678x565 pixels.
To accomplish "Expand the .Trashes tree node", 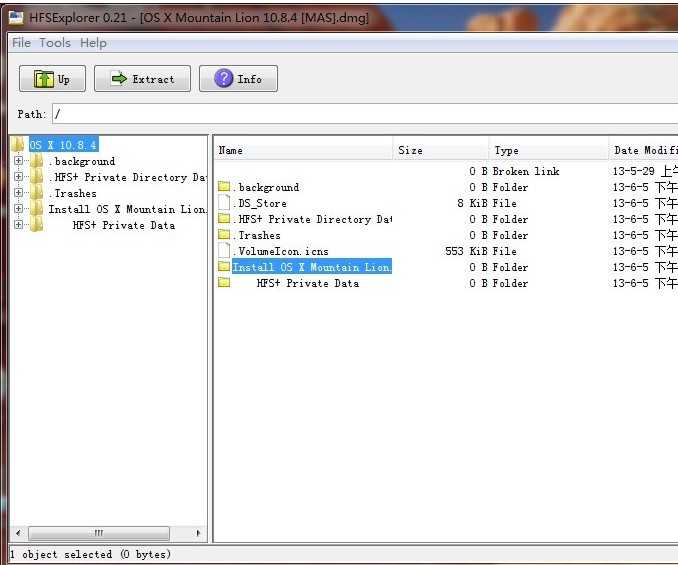I will (18, 193).
